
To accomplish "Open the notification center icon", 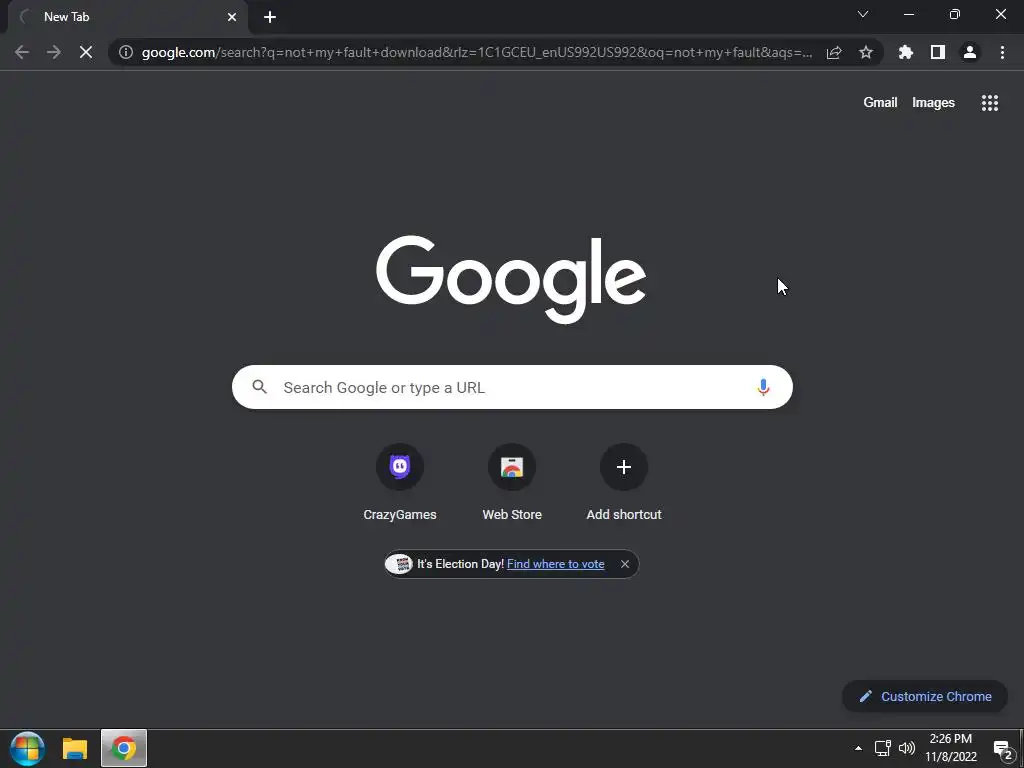I will coord(1002,749).
